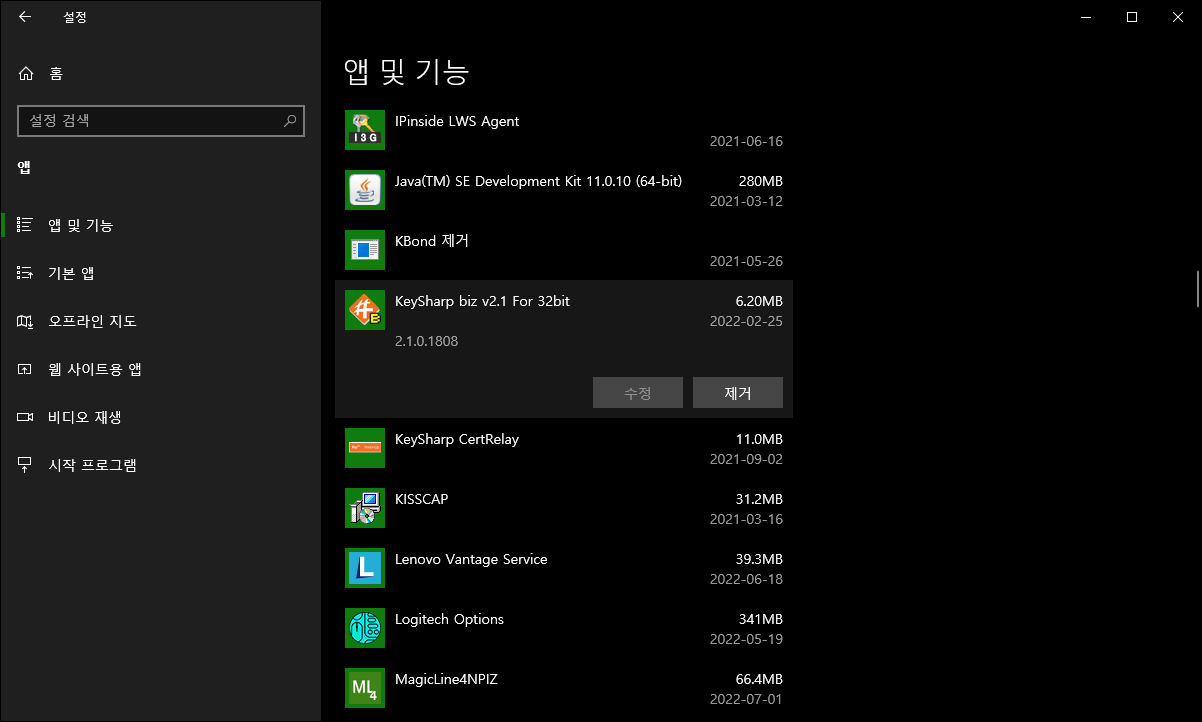
Task: Click the KBond 제거 app icon
Action: point(365,250)
